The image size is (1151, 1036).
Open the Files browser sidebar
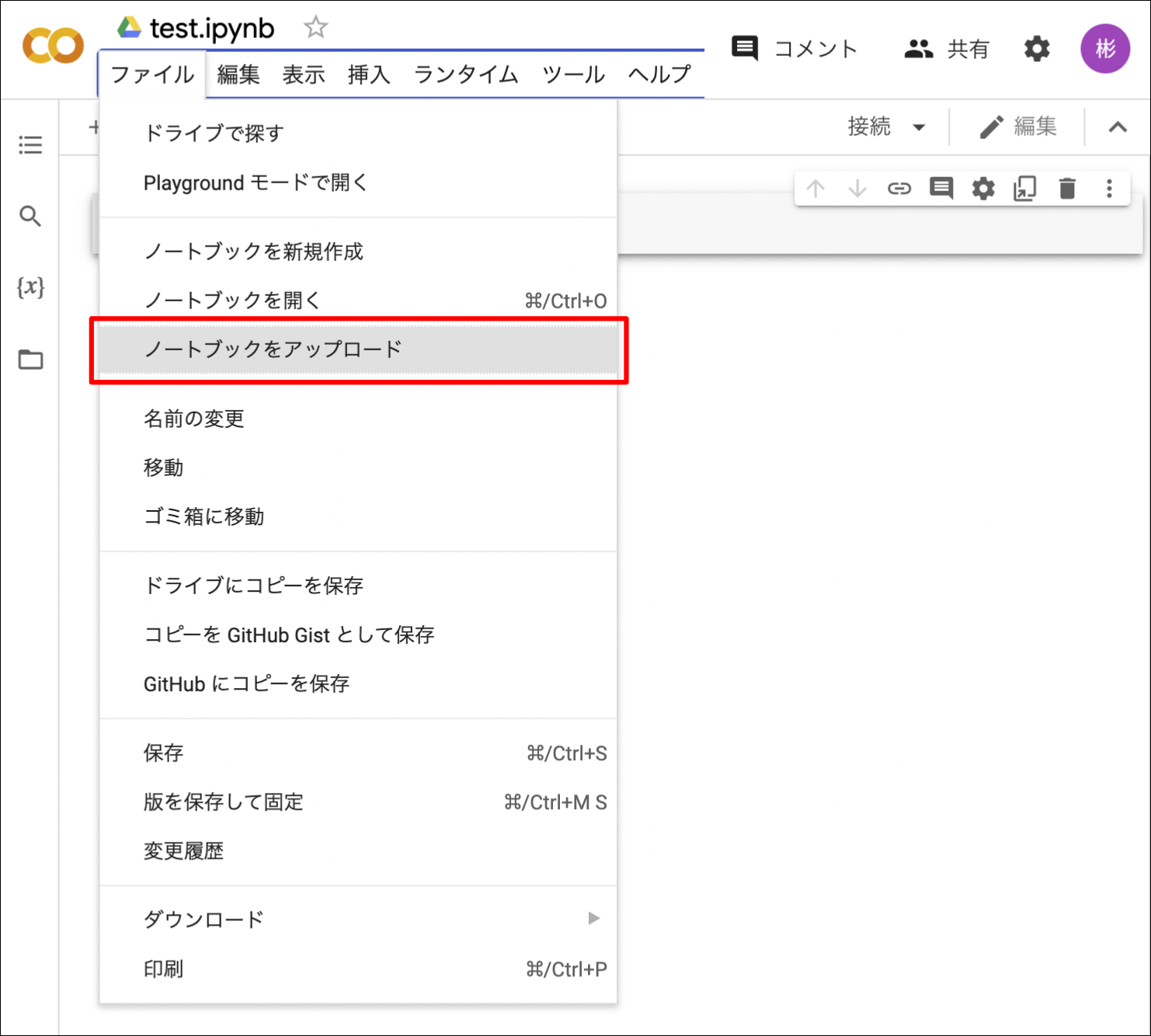pyautogui.click(x=30, y=359)
